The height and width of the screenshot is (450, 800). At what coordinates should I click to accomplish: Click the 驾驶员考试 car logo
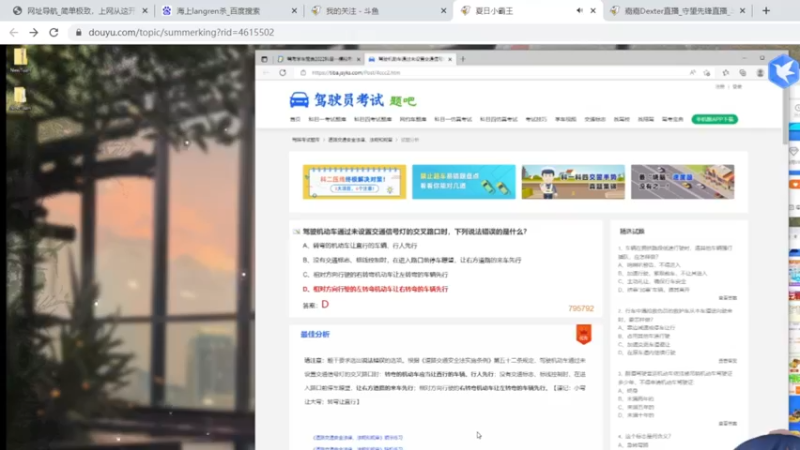(353, 100)
